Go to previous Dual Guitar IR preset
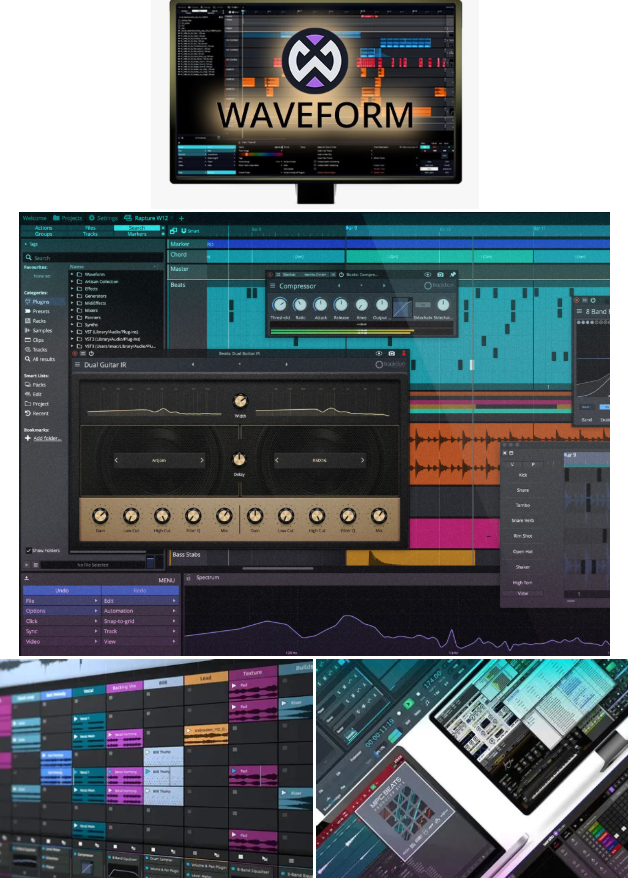This screenshot has height=878, width=628. coord(193,365)
